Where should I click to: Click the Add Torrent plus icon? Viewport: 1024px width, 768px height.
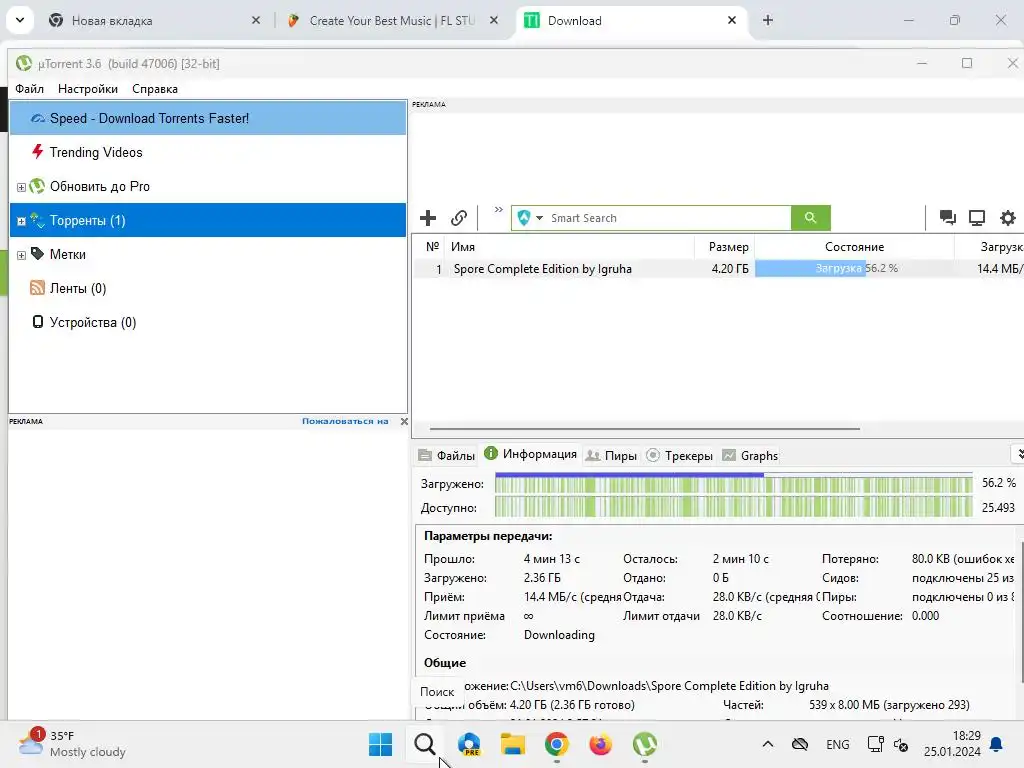[428, 217]
